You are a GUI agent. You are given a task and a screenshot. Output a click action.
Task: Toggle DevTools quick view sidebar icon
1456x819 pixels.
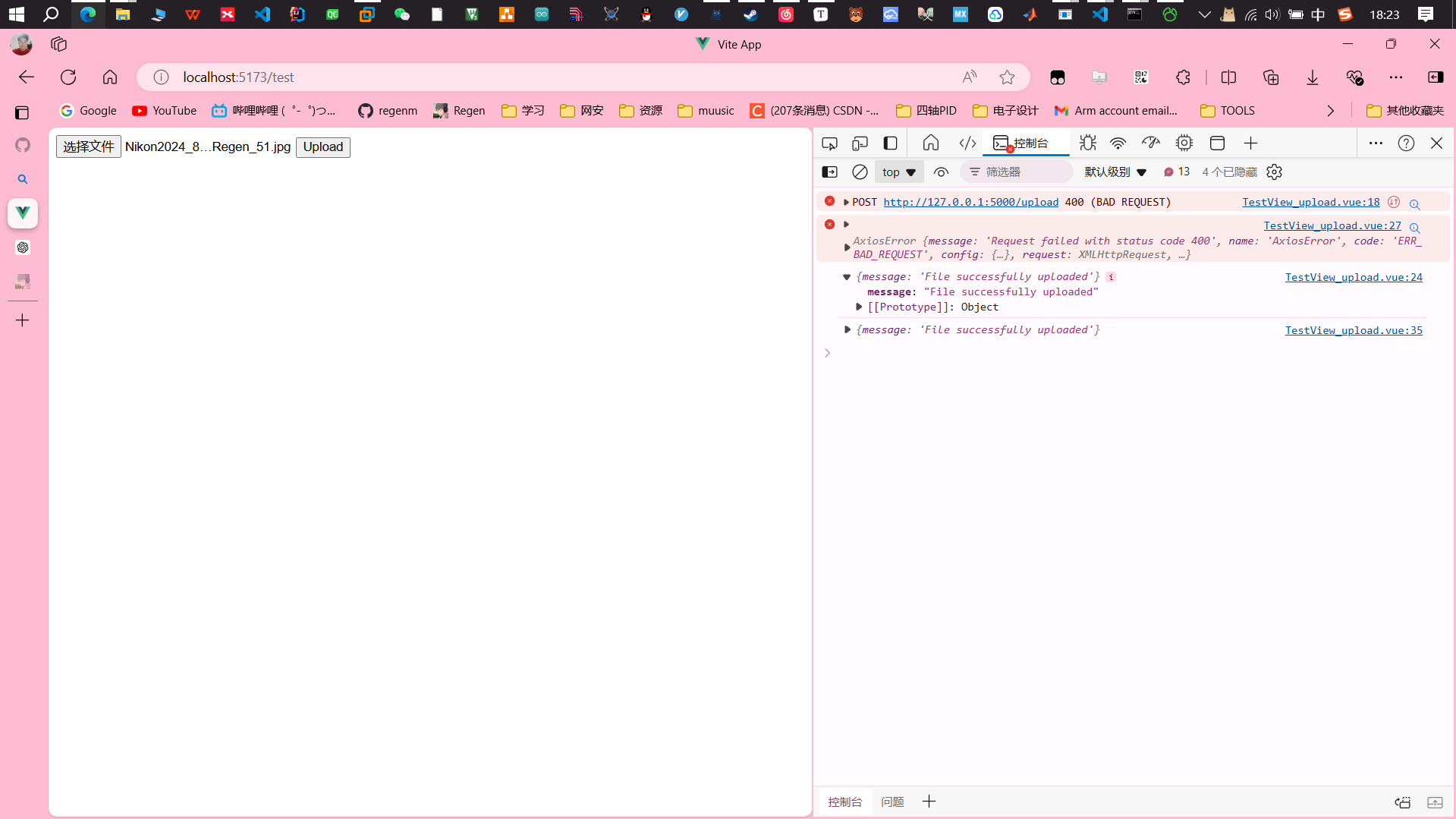click(890, 143)
